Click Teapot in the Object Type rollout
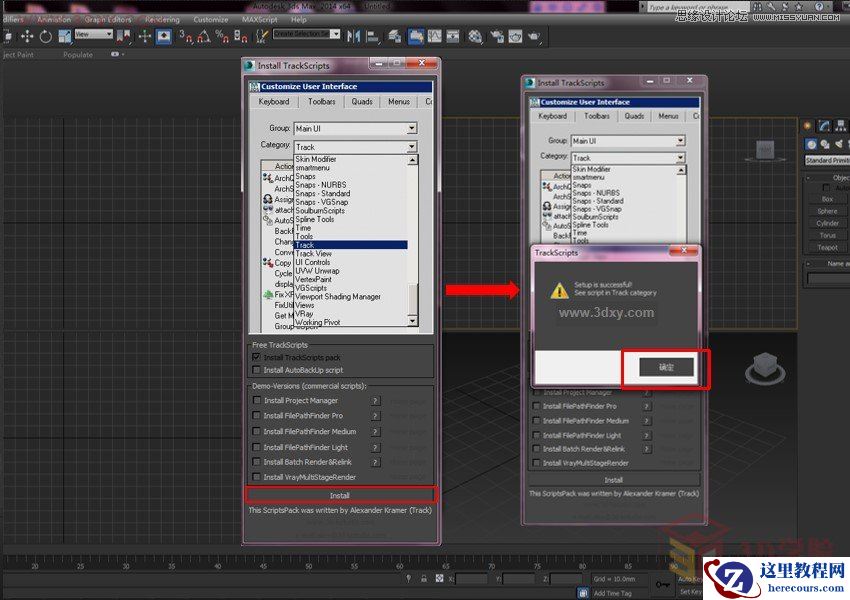 828,247
